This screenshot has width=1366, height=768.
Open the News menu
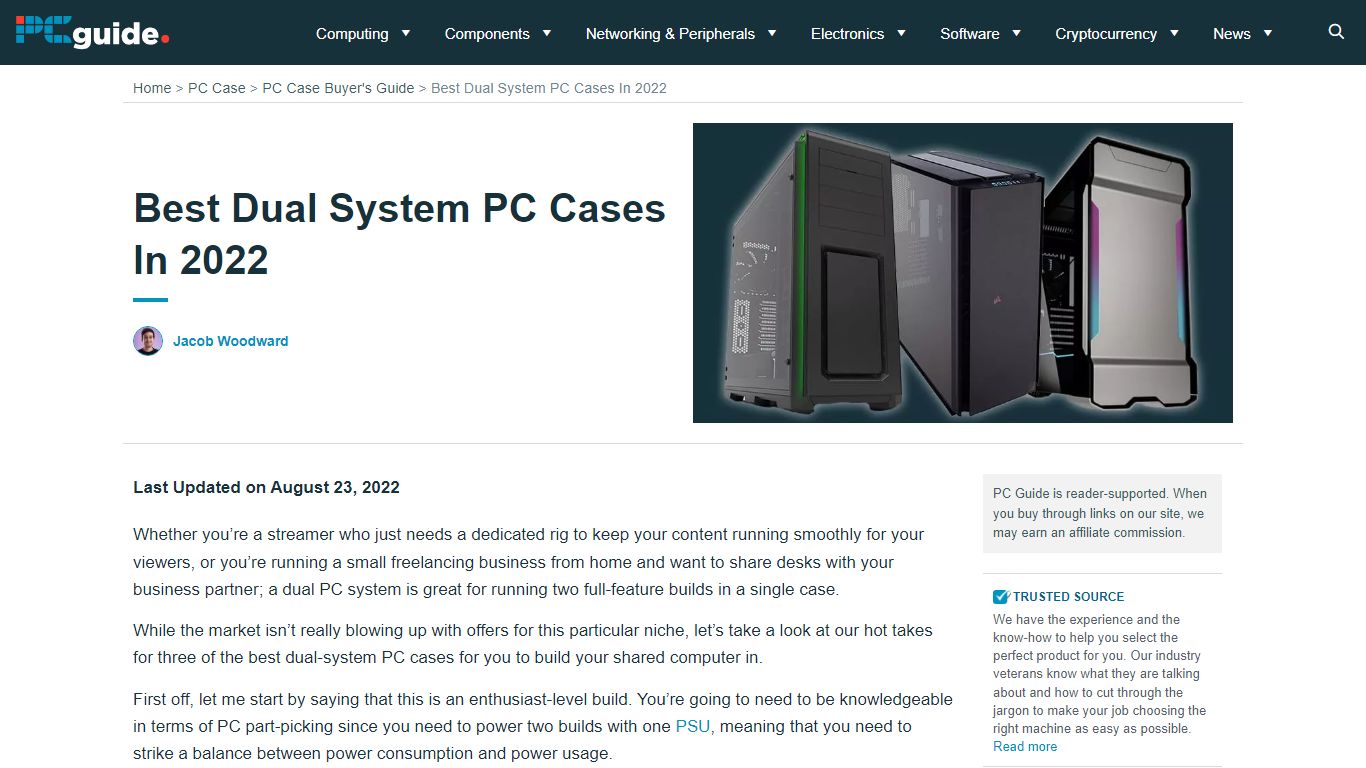coord(1232,33)
